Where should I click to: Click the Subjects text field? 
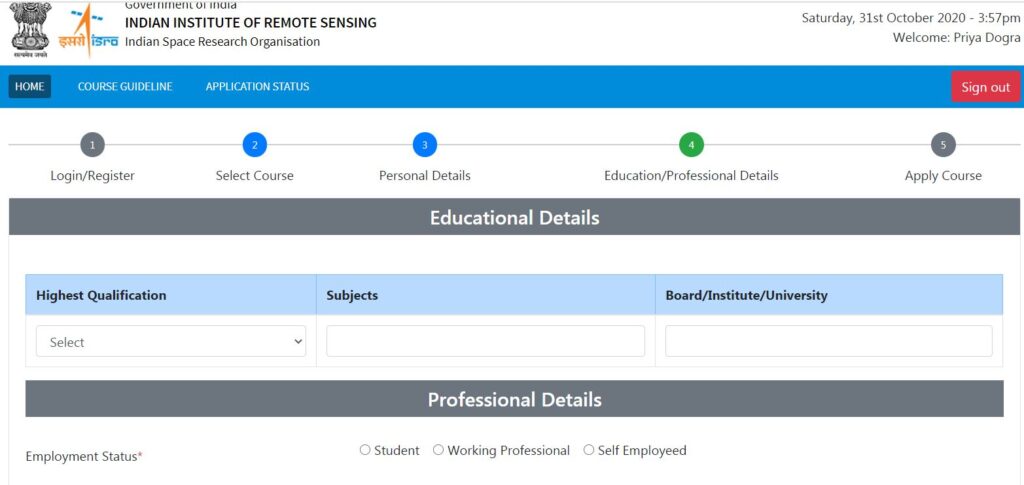coord(486,341)
